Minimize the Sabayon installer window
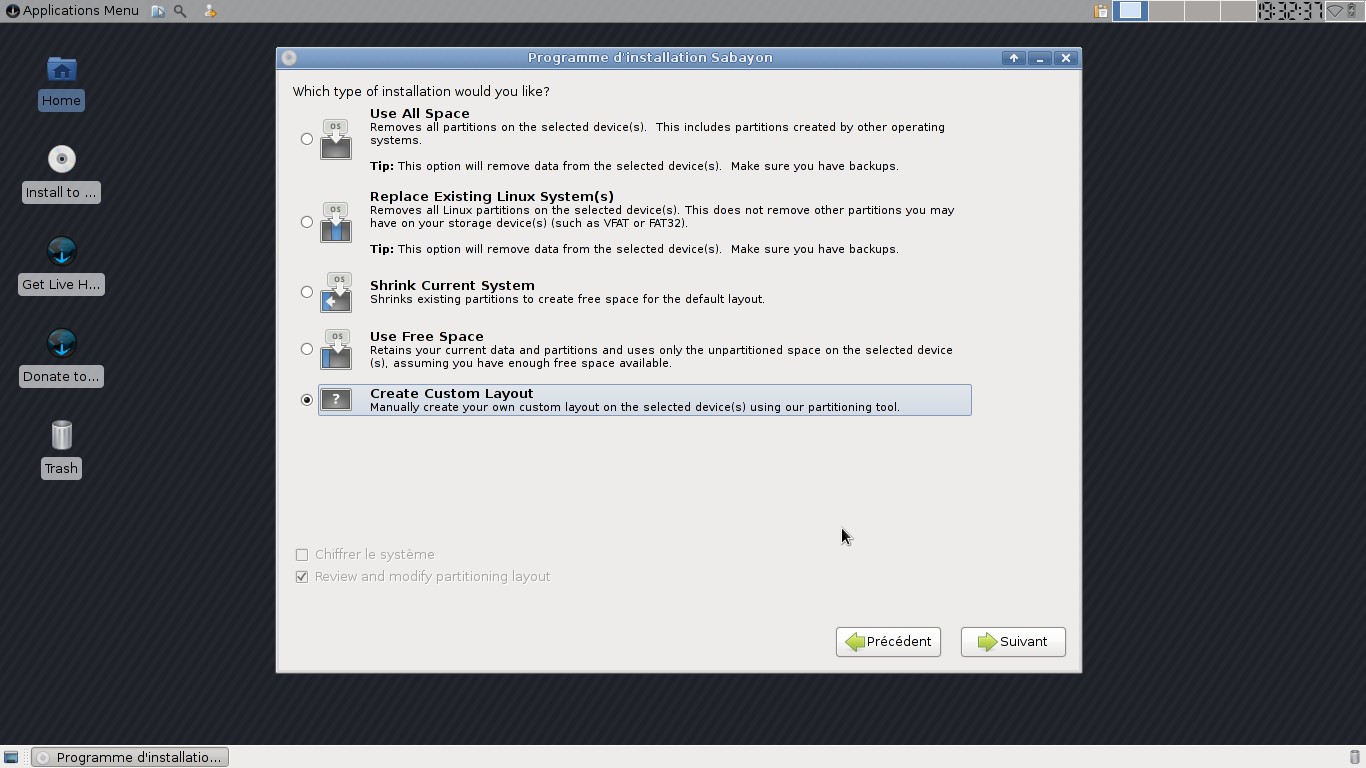 coord(1040,58)
